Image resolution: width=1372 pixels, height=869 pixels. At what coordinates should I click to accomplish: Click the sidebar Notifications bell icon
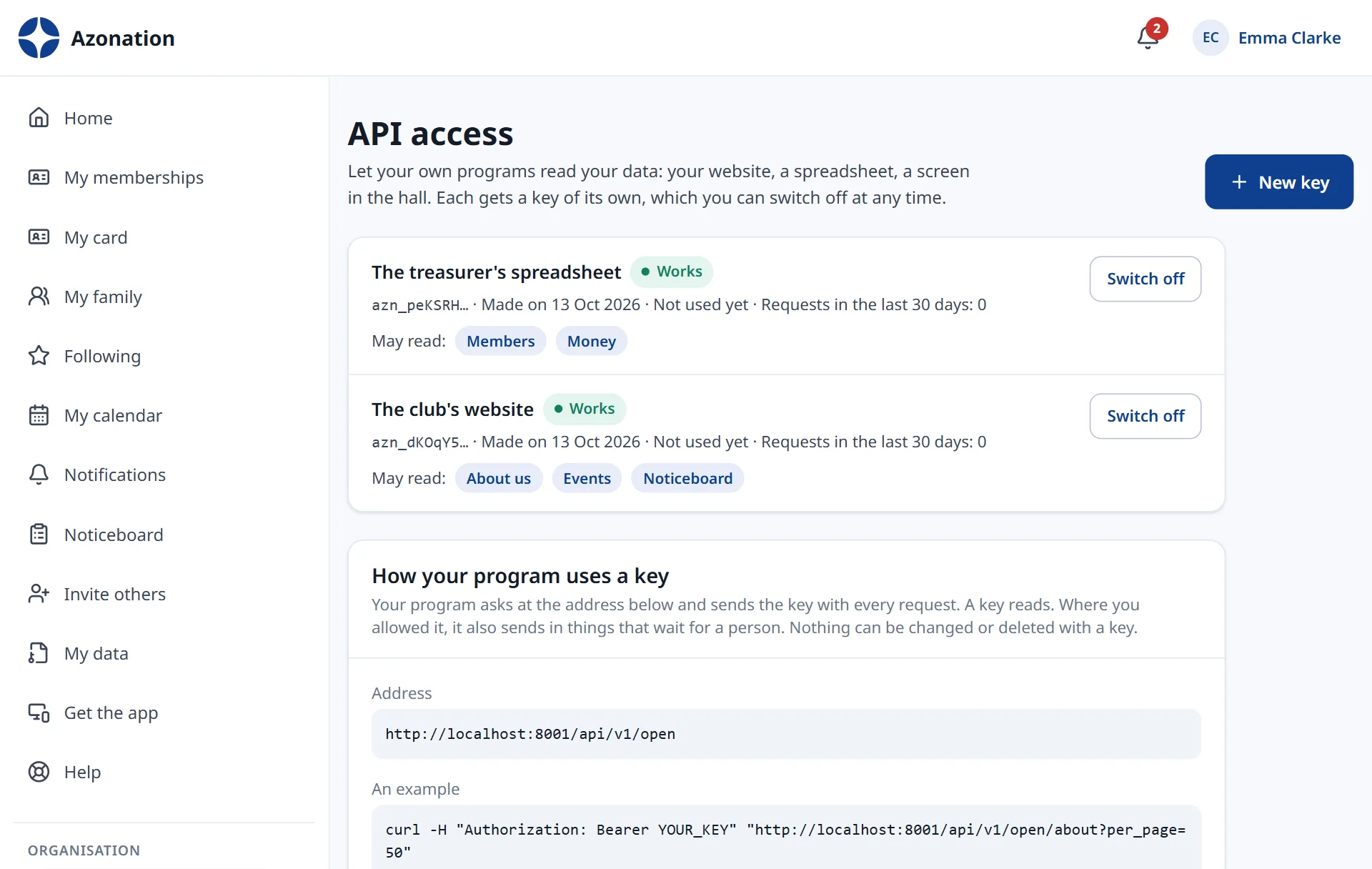pyautogui.click(x=39, y=474)
